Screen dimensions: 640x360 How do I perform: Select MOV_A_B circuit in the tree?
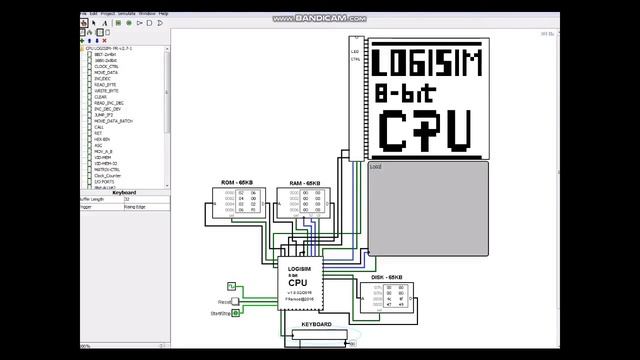(103, 151)
